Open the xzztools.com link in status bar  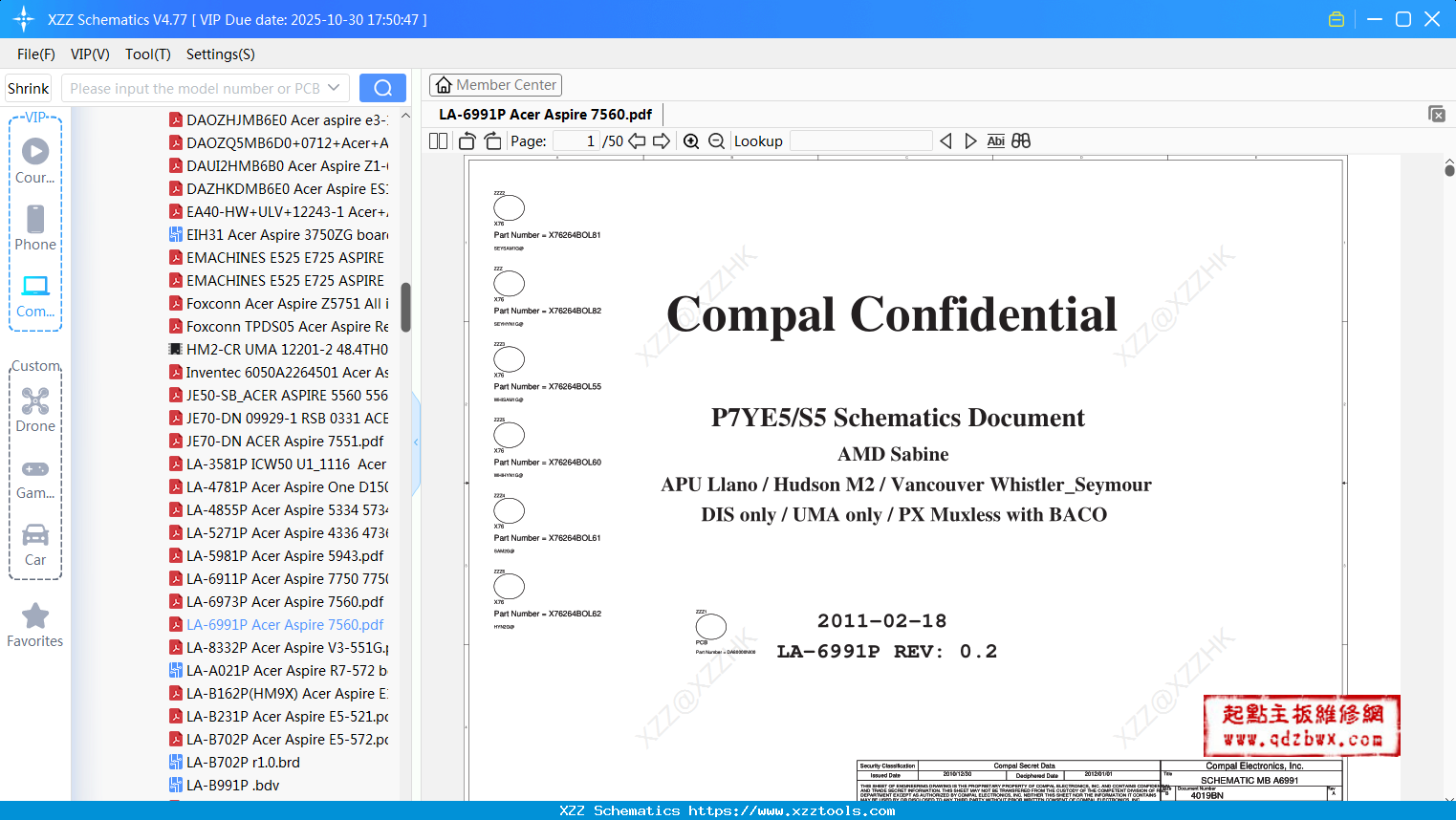pyautogui.click(x=793, y=810)
